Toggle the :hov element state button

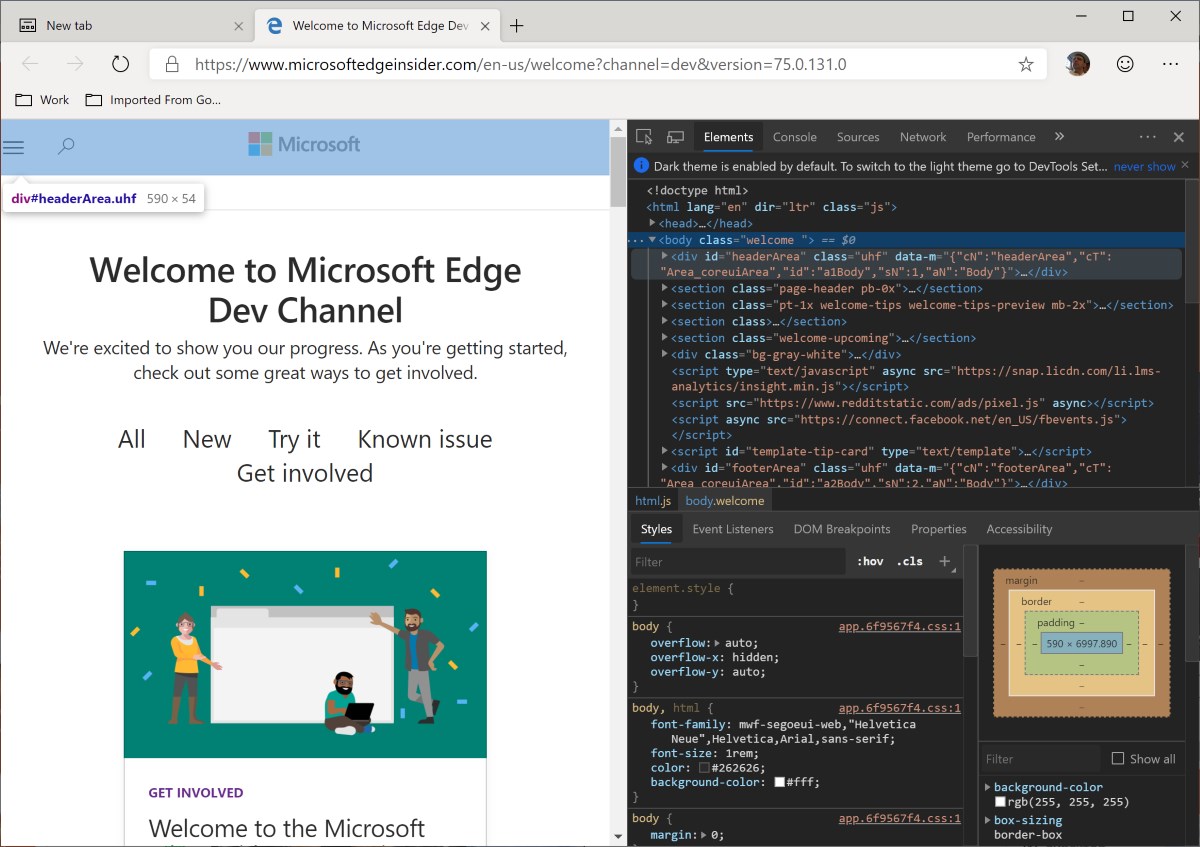(x=870, y=561)
